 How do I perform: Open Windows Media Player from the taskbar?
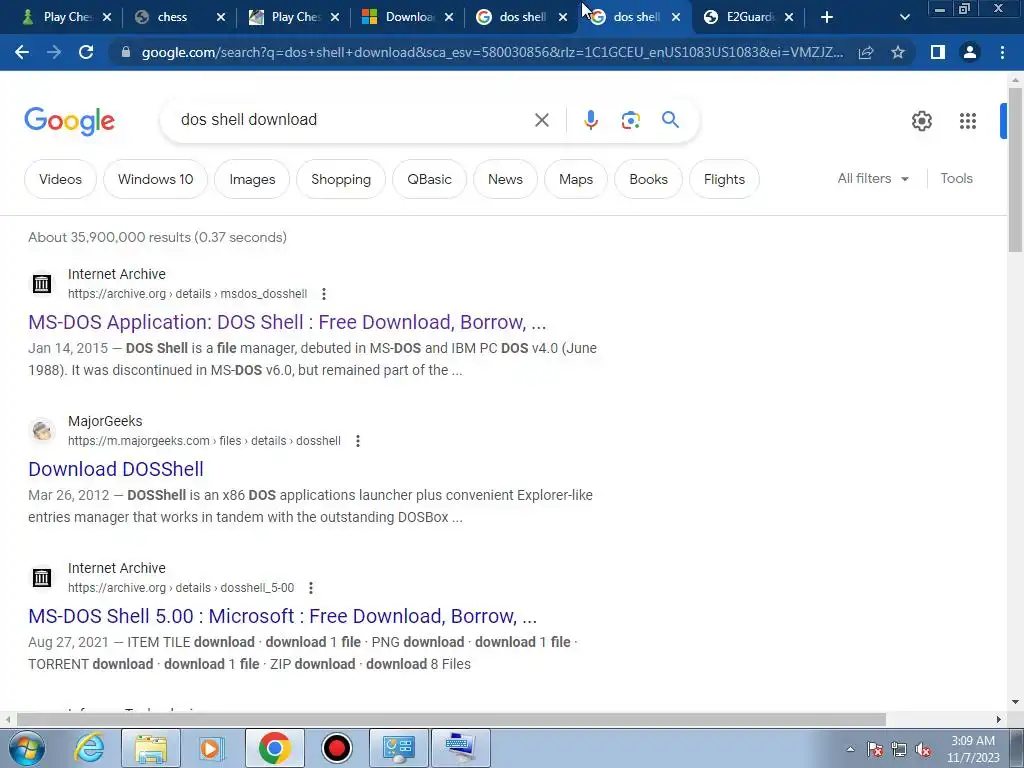(x=210, y=748)
